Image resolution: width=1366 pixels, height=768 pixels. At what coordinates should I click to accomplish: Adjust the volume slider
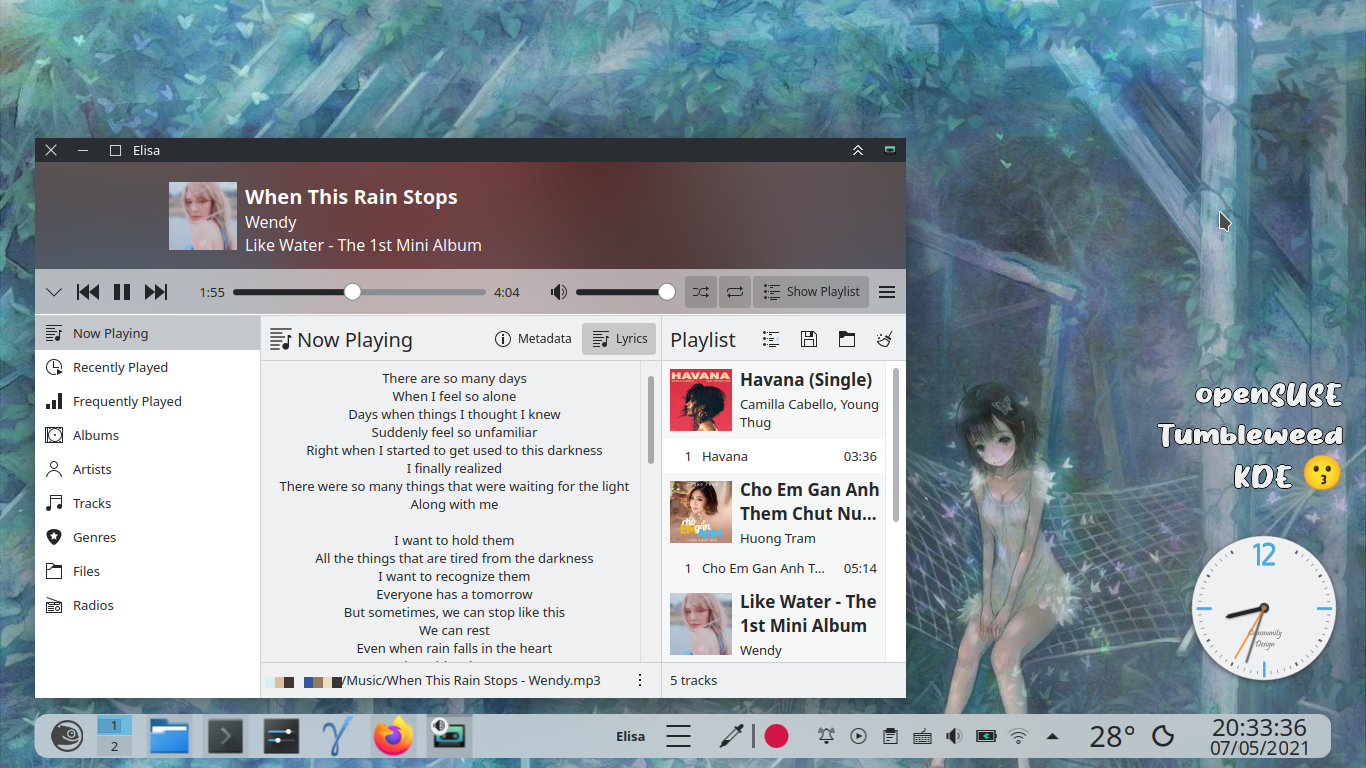625,292
